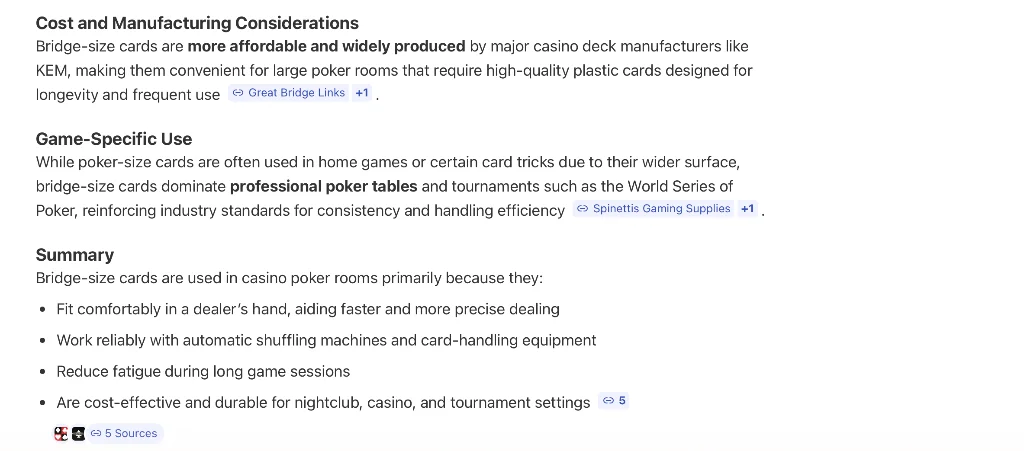Click the link icon in 5 Sources button

click(x=96, y=433)
